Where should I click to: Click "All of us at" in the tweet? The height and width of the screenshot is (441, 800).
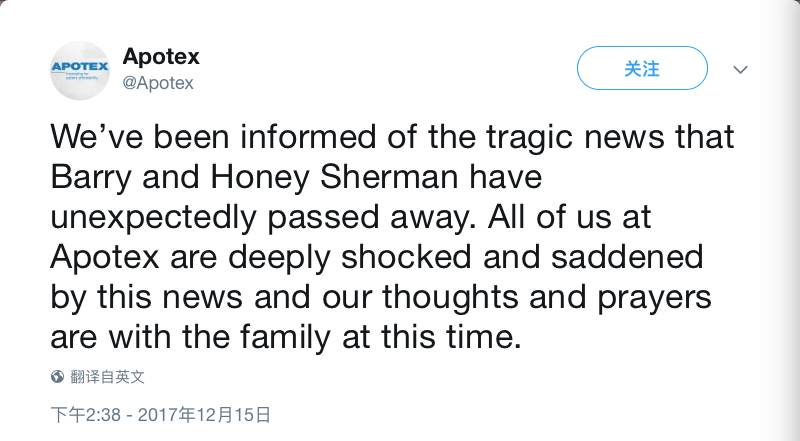(570, 216)
